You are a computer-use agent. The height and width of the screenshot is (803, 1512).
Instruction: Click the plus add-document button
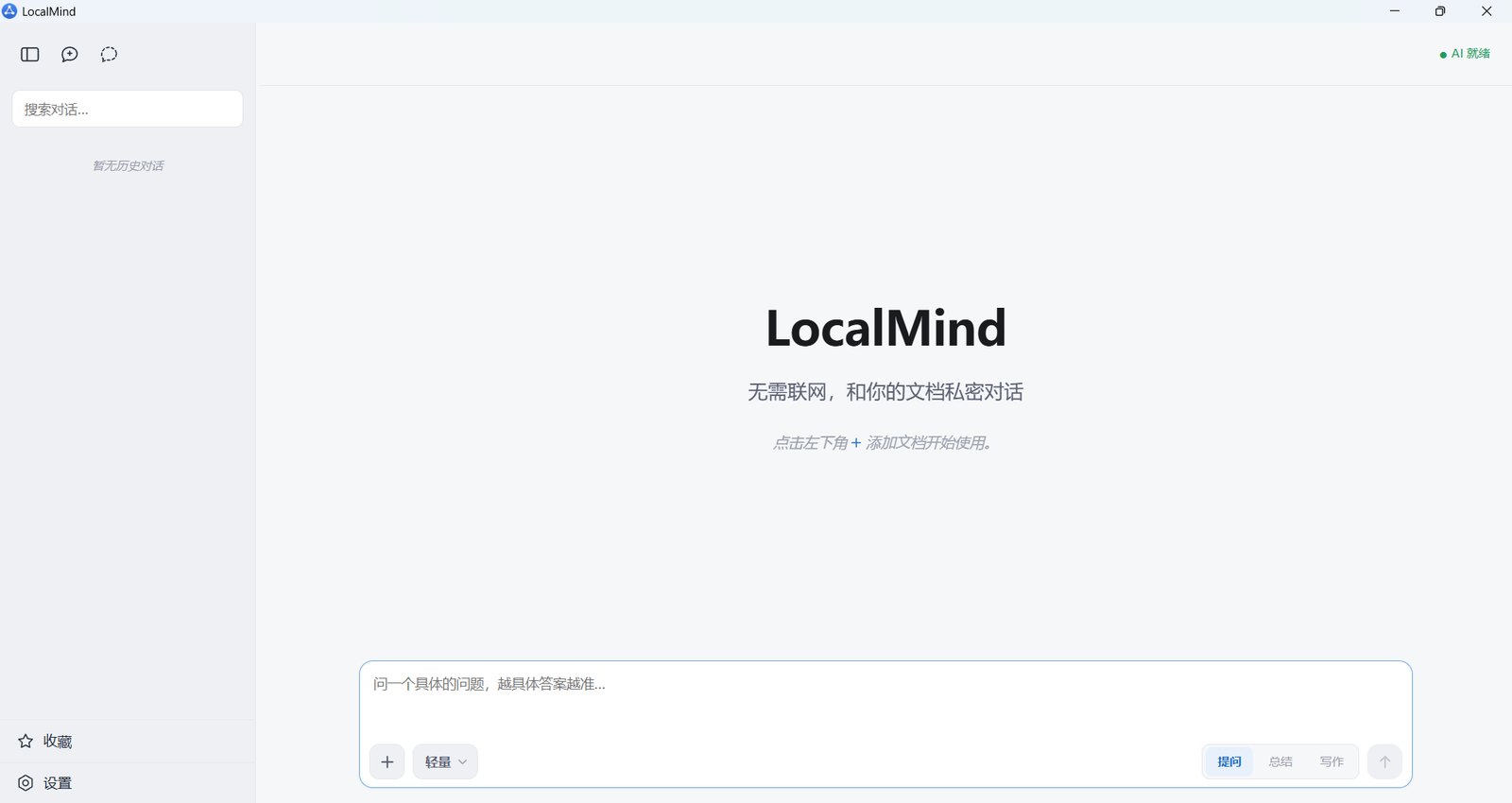tap(387, 761)
